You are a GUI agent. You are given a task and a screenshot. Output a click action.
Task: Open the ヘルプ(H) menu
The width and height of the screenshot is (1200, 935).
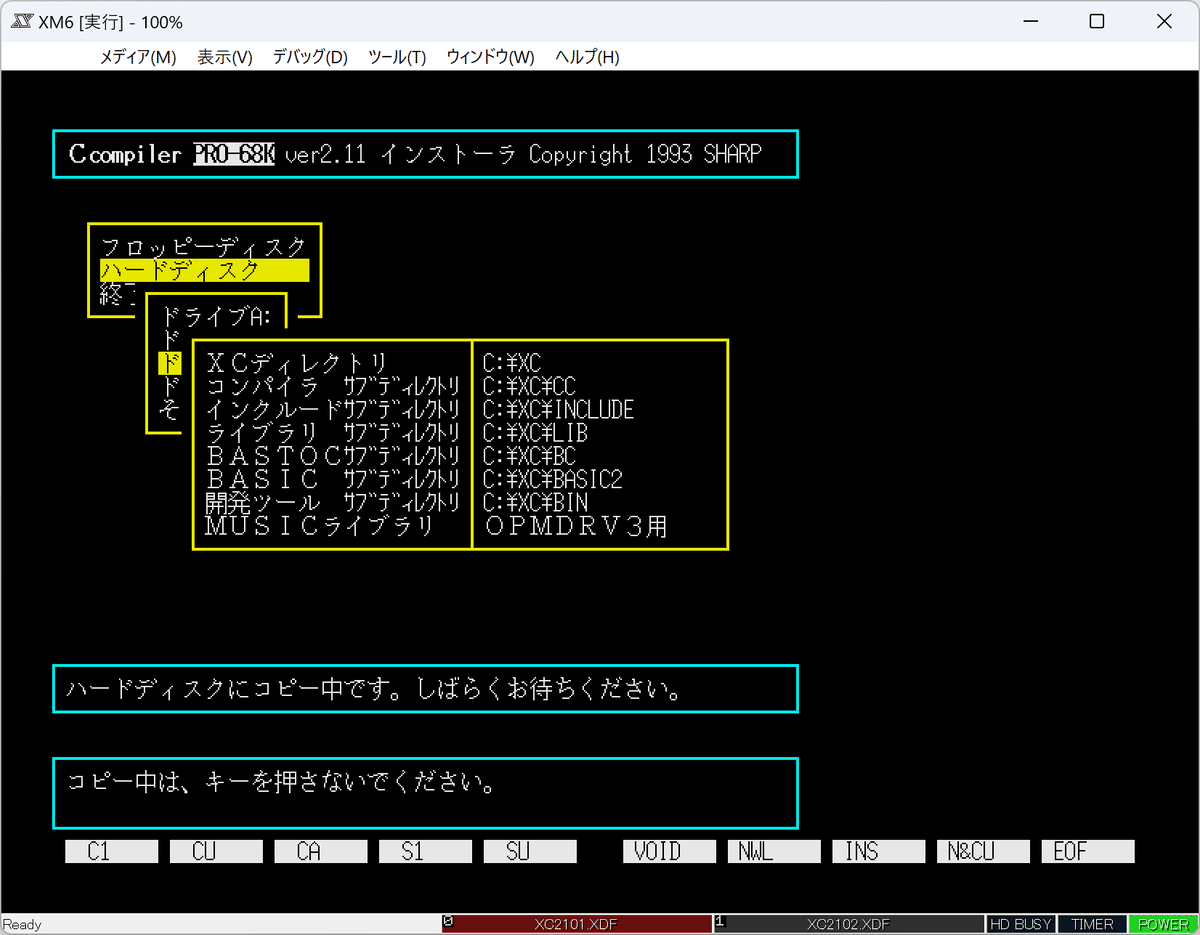click(x=587, y=57)
